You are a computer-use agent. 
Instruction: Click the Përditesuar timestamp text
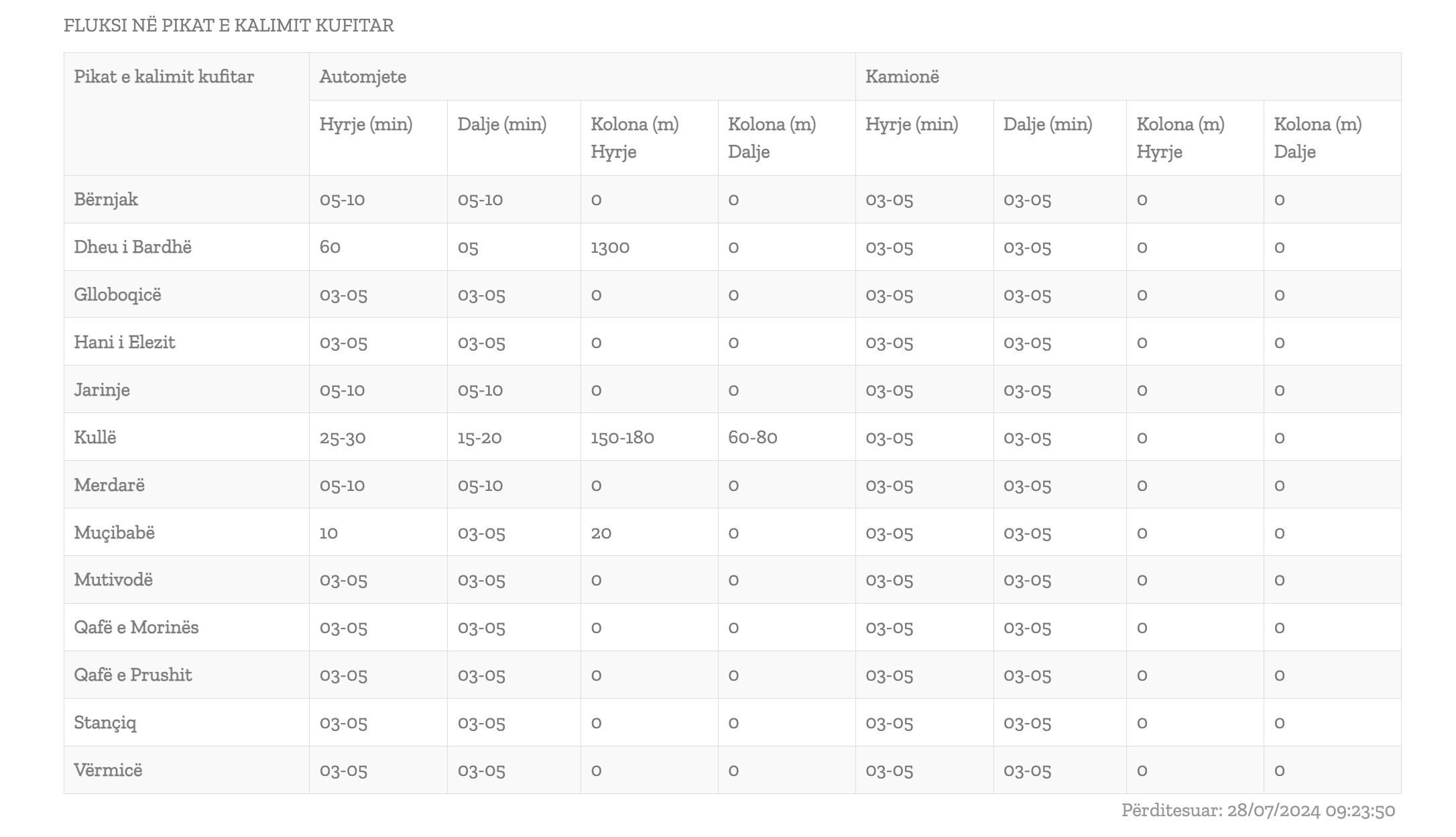click(1258, 810)
